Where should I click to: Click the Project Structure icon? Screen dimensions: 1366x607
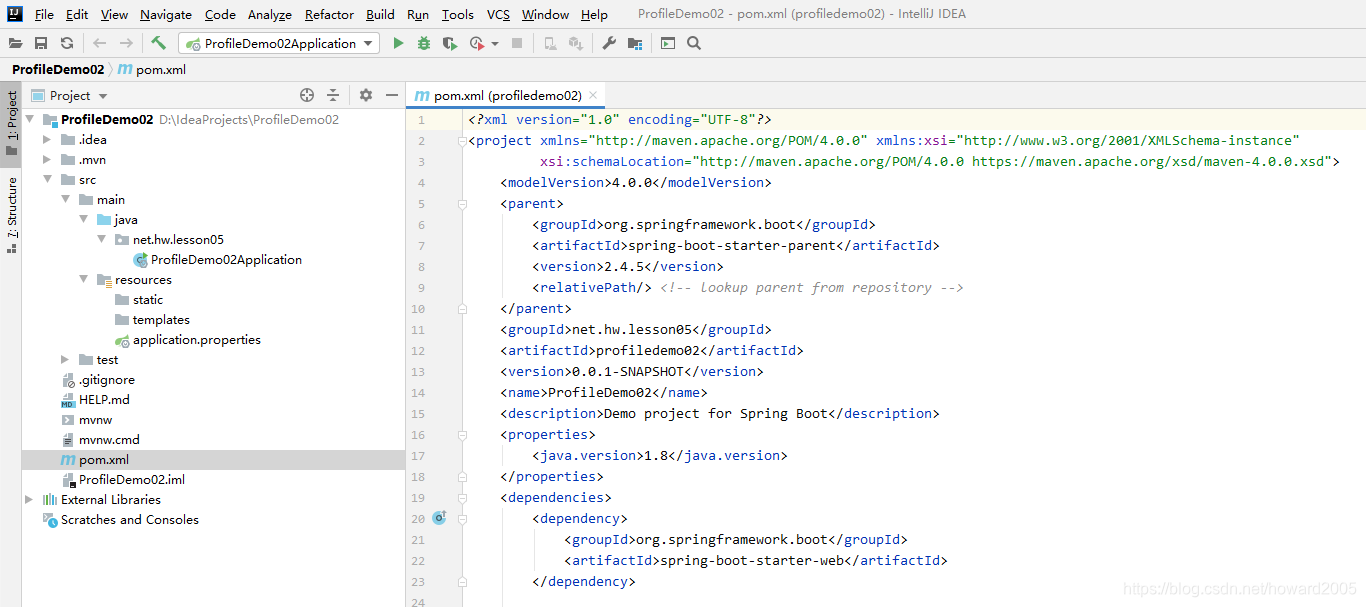point(636,43)
